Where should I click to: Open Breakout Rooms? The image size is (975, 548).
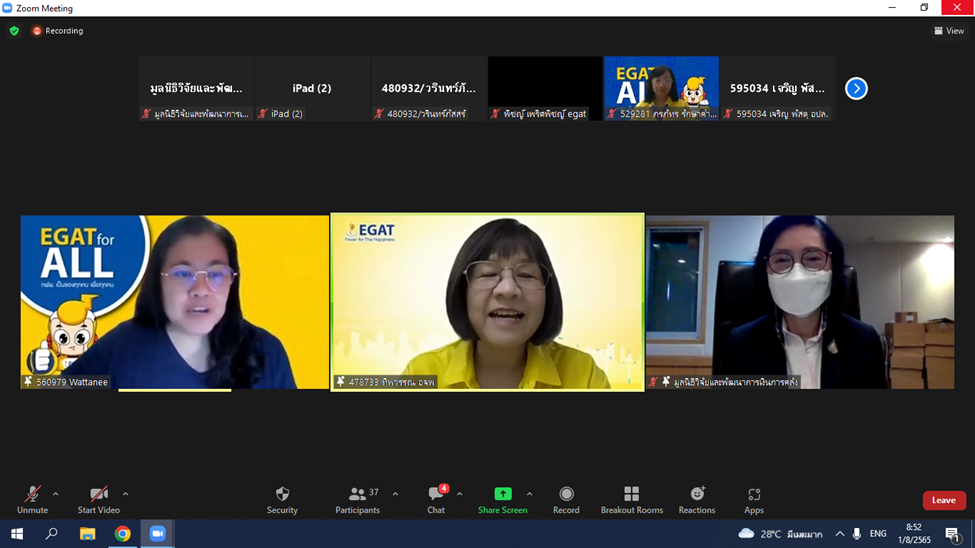click(x=632, y=500)
